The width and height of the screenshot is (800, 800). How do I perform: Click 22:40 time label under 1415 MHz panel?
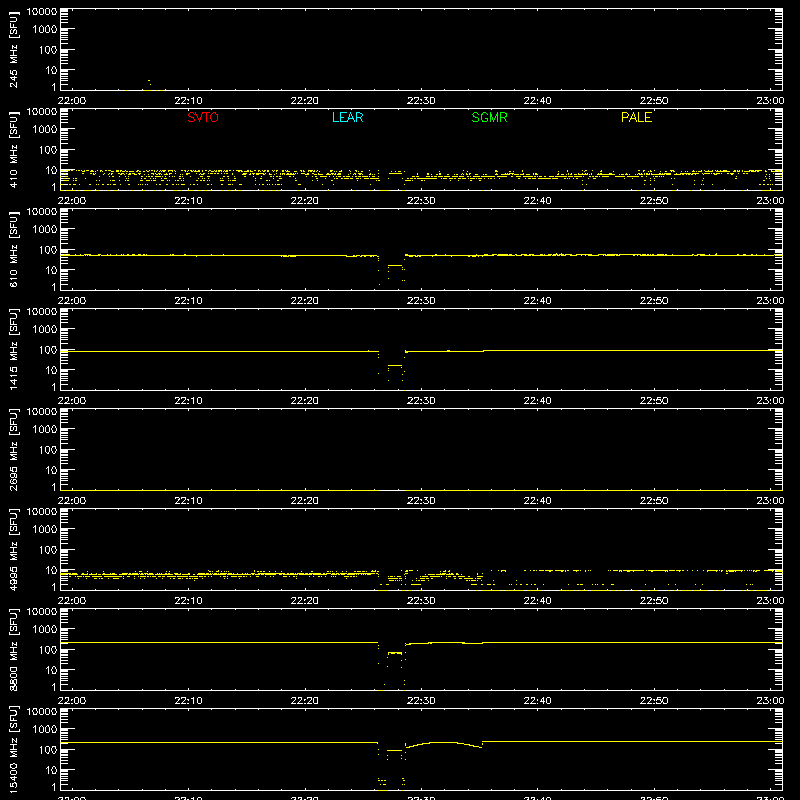(x=537, y=401)
